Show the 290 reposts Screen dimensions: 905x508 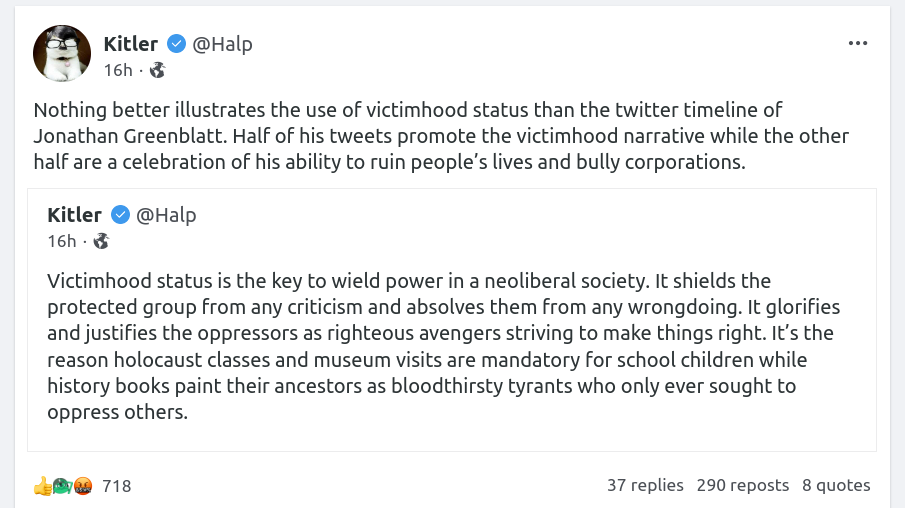pos(743,485)
